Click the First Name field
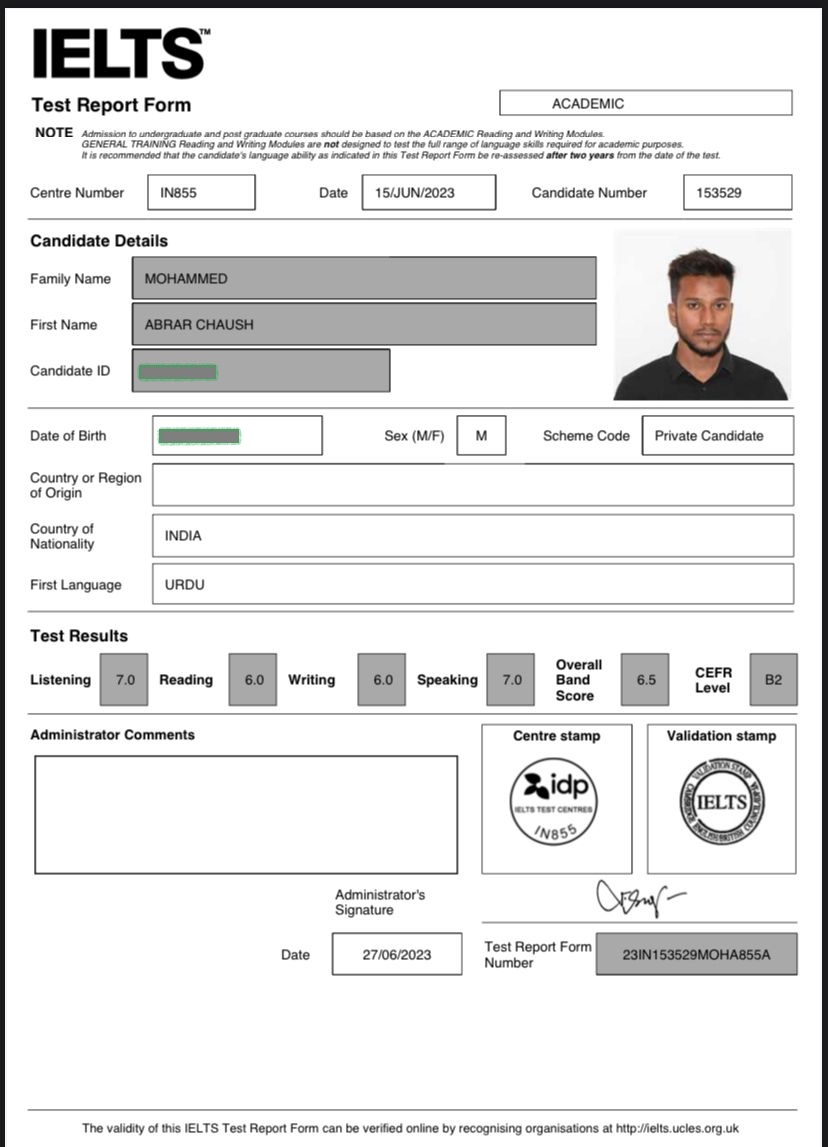 coord(364,325)
